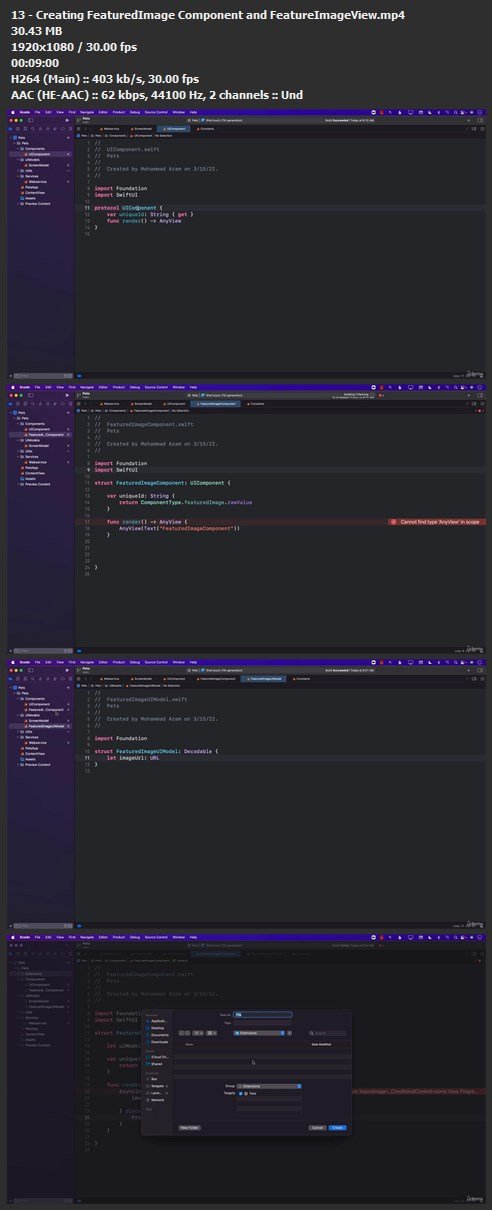Select the UIComponent tab in the FeaturedImageComponent.swift frame

(x=174, y=404)
